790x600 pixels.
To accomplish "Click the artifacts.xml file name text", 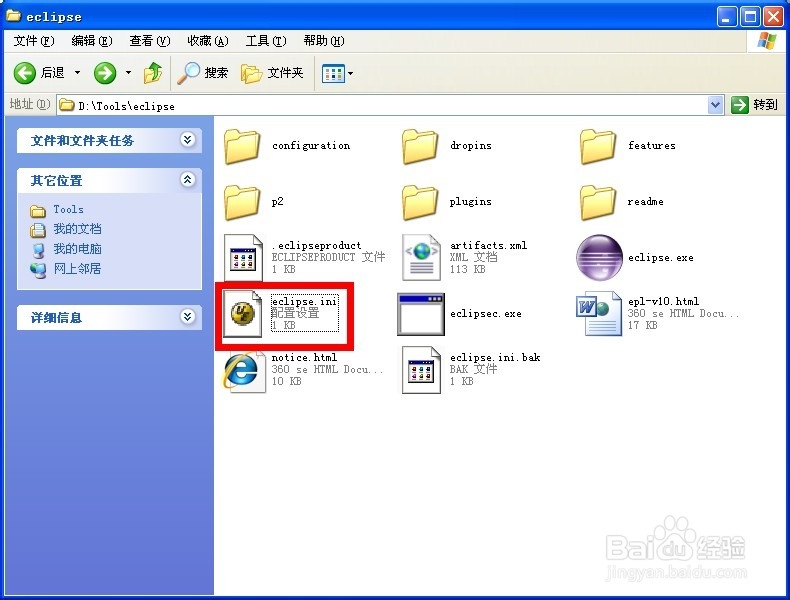I will [488, 245].
